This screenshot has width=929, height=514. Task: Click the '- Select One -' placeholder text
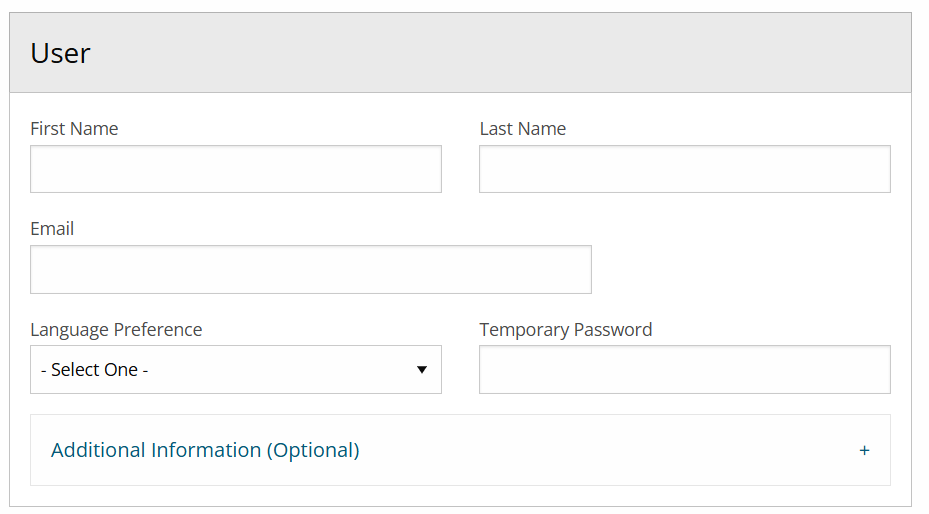95,370
